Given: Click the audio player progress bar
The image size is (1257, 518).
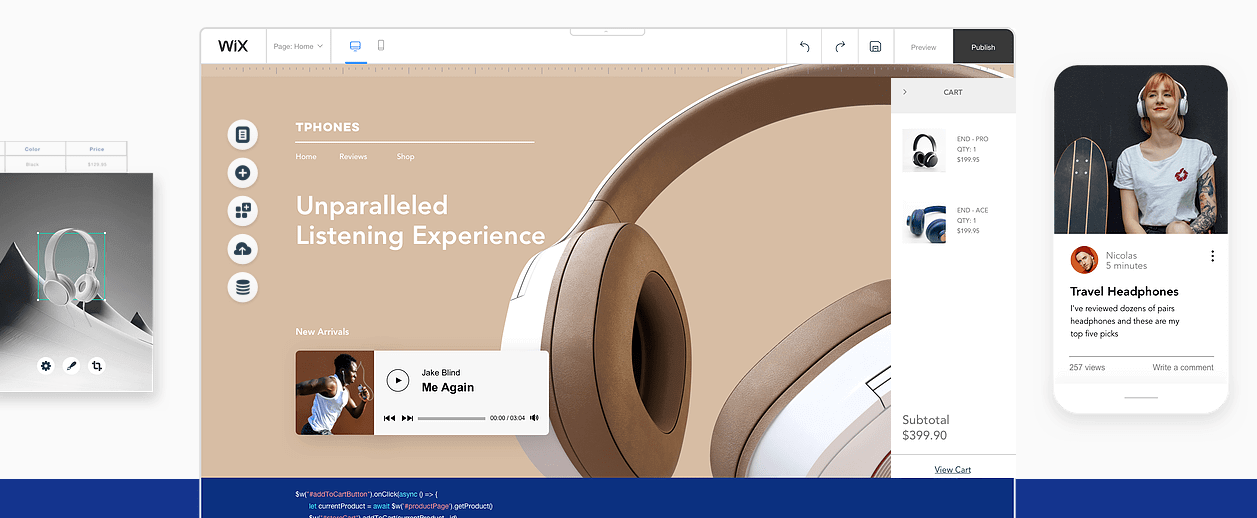Looking at the screenshot, I should pos(451,418).
